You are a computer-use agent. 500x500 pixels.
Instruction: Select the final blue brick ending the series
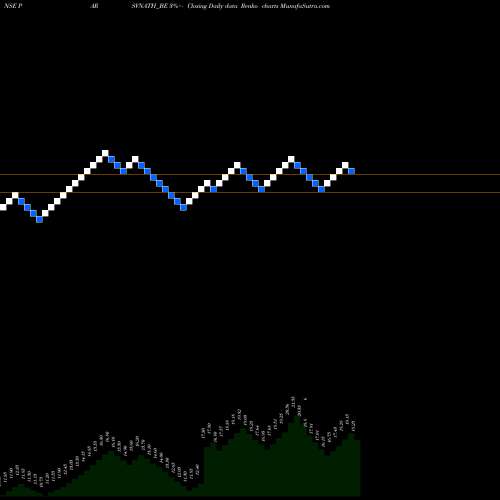tap(351, 171)
